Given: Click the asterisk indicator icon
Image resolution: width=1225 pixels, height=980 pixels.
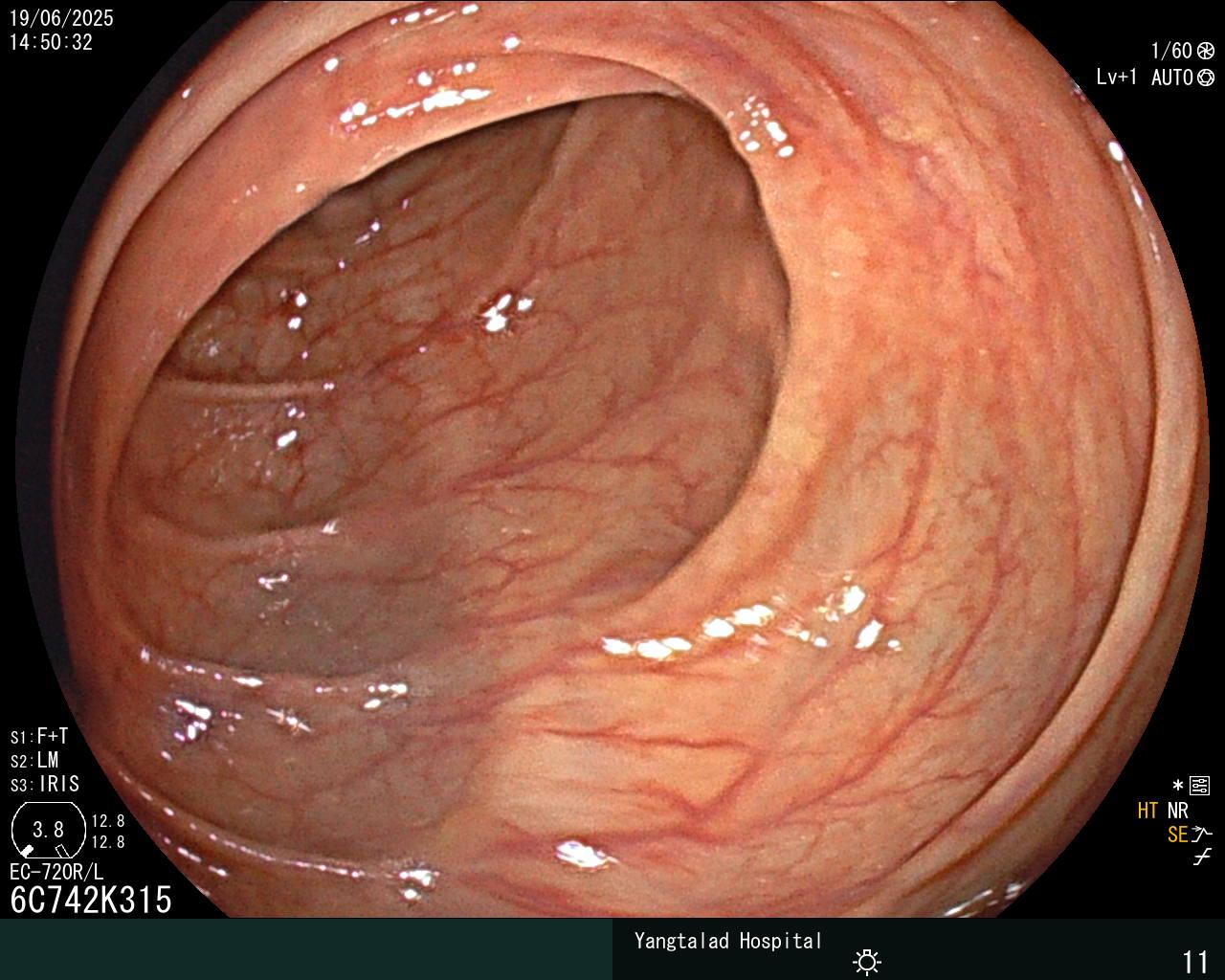Looking at the screenshot, I should (1178, 786).
